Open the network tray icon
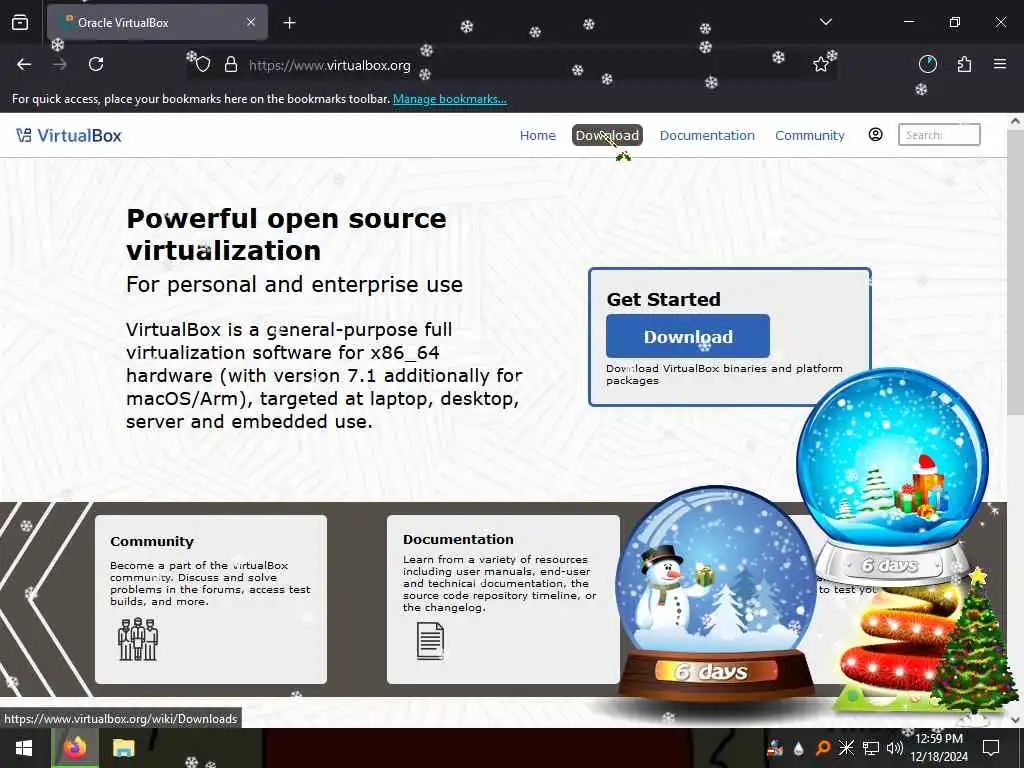 click(x=871, y=748)
